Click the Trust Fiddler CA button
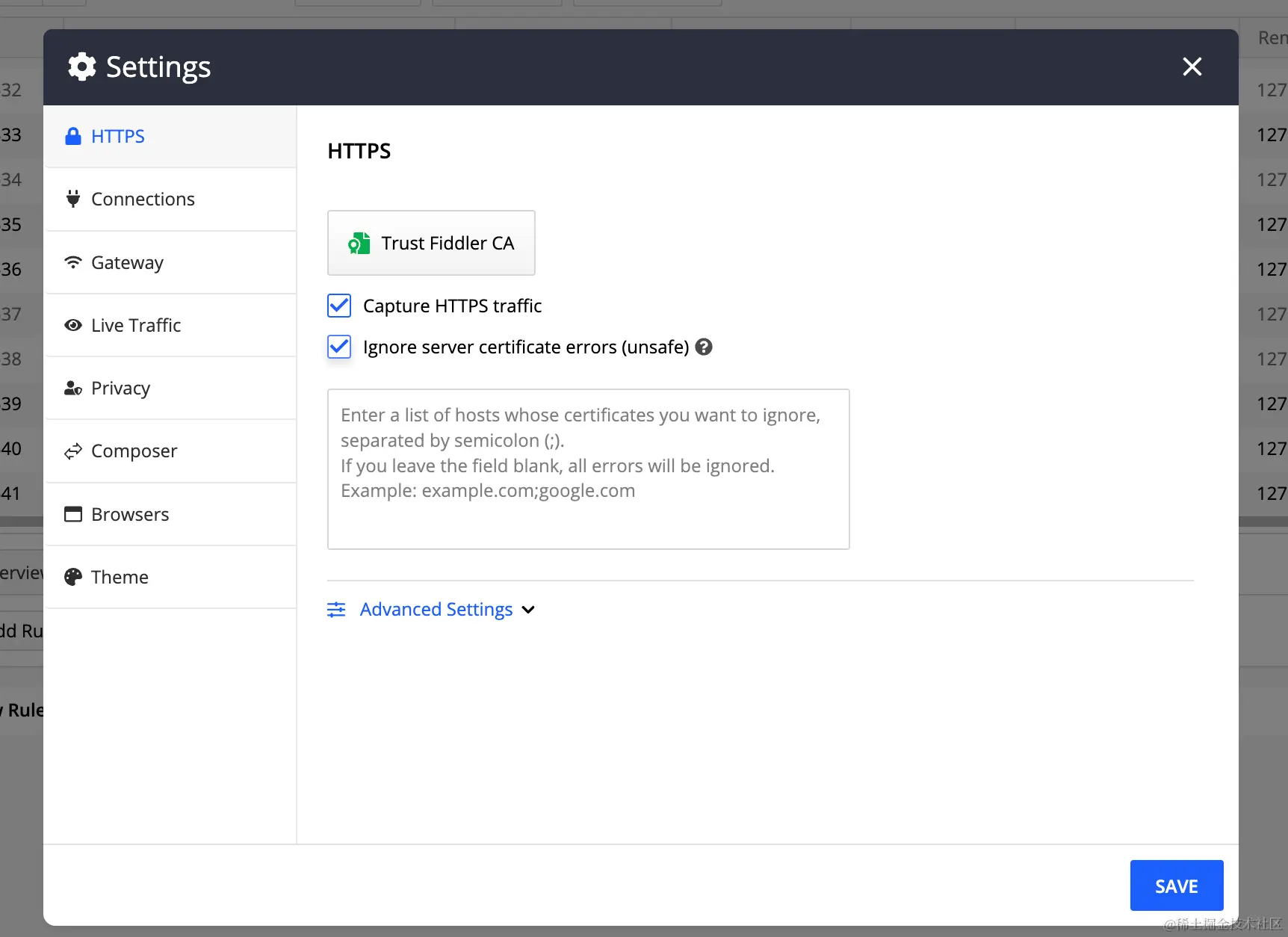 pyautogui.click(x=431, y=243)
